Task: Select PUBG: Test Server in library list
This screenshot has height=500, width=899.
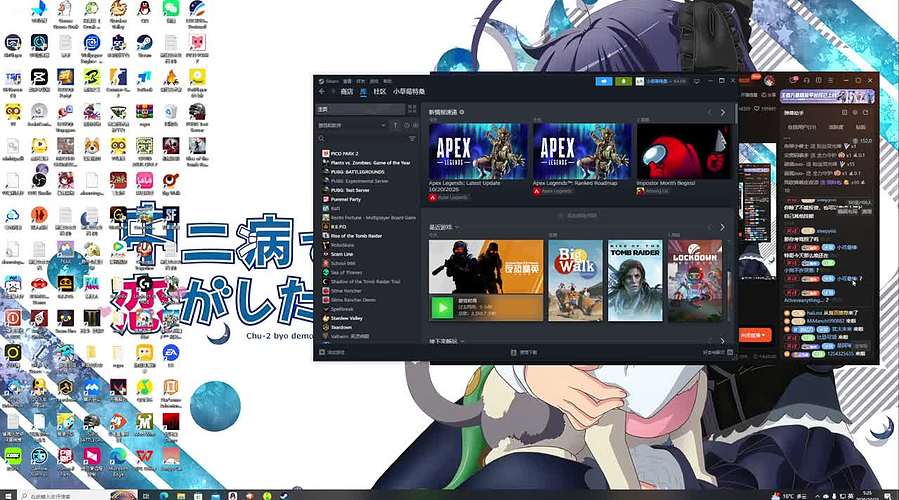Action: pos(346,190)
